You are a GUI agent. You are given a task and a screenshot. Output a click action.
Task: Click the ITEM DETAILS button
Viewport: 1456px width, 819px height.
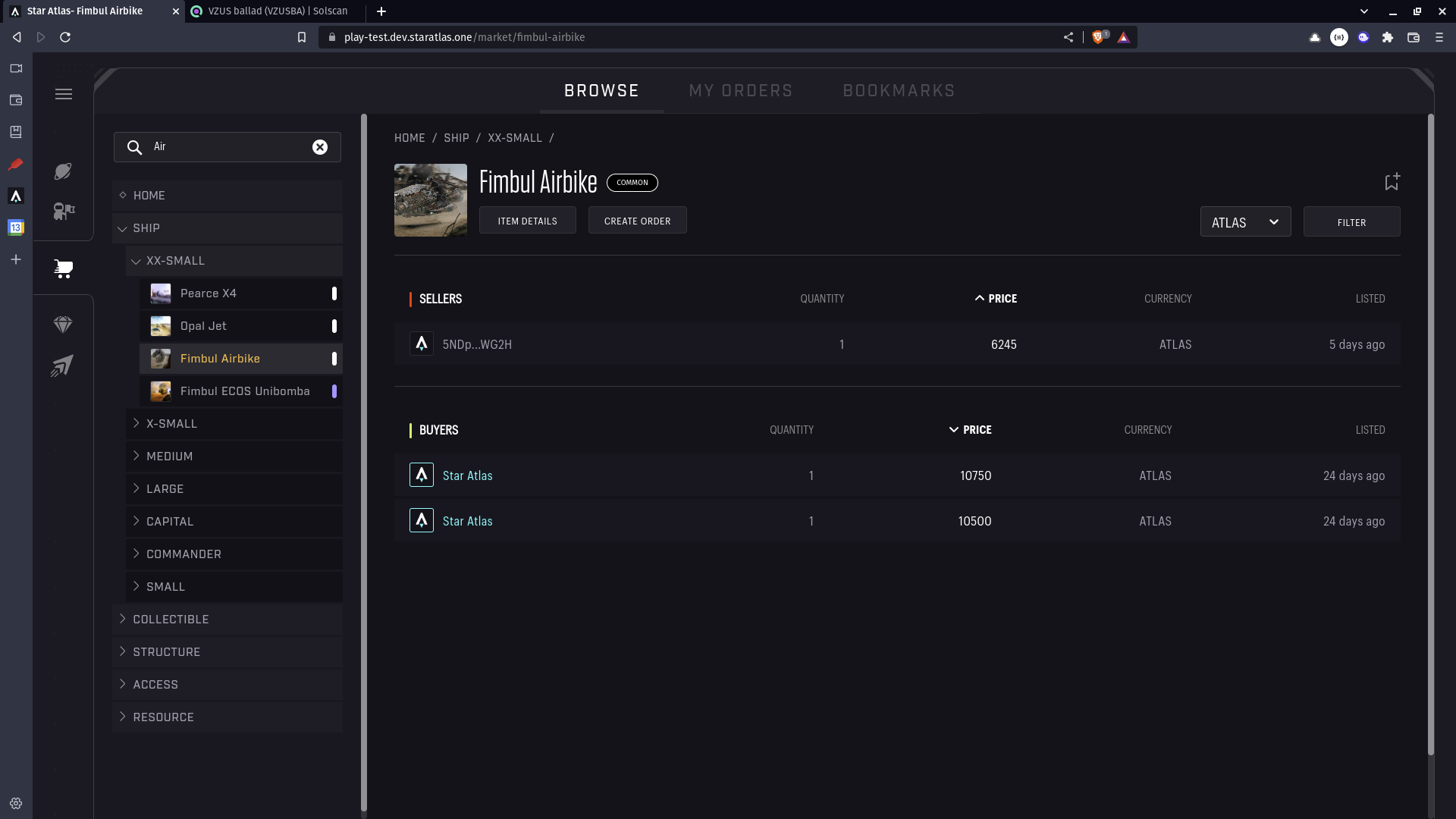[528, 221]
